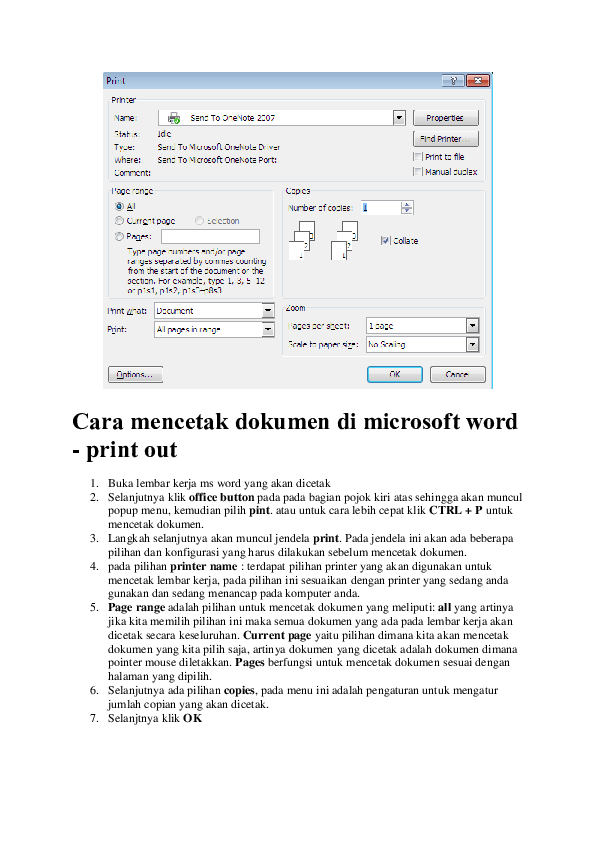The width and height of the screenshot is (595, 842).
Task: Click the uncollated pages illustration icon
Action: (344, 241)
